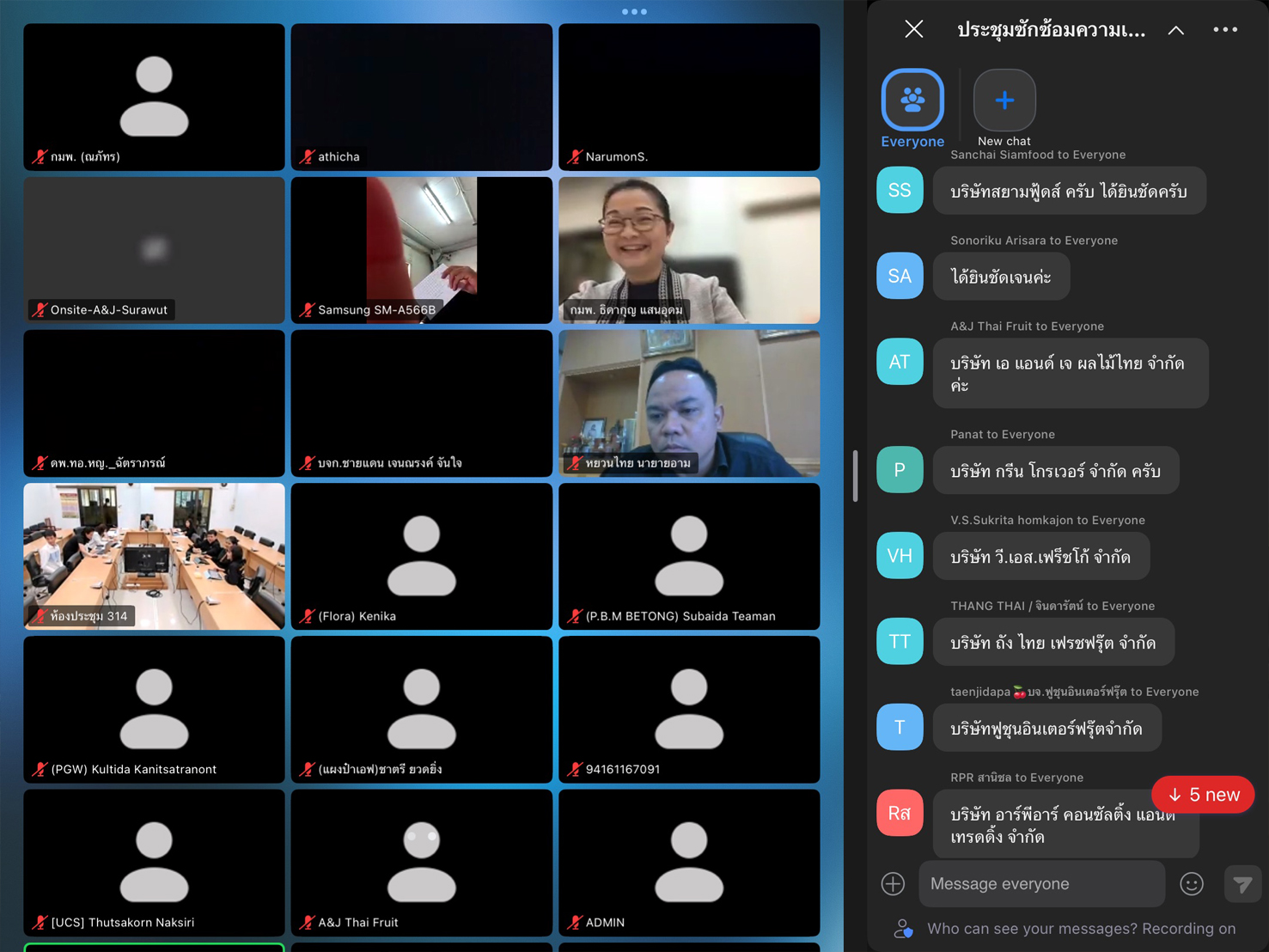Click the Message everyone input field
The width and height of the screenshot is (1269, 952).
pos(1041,883)
